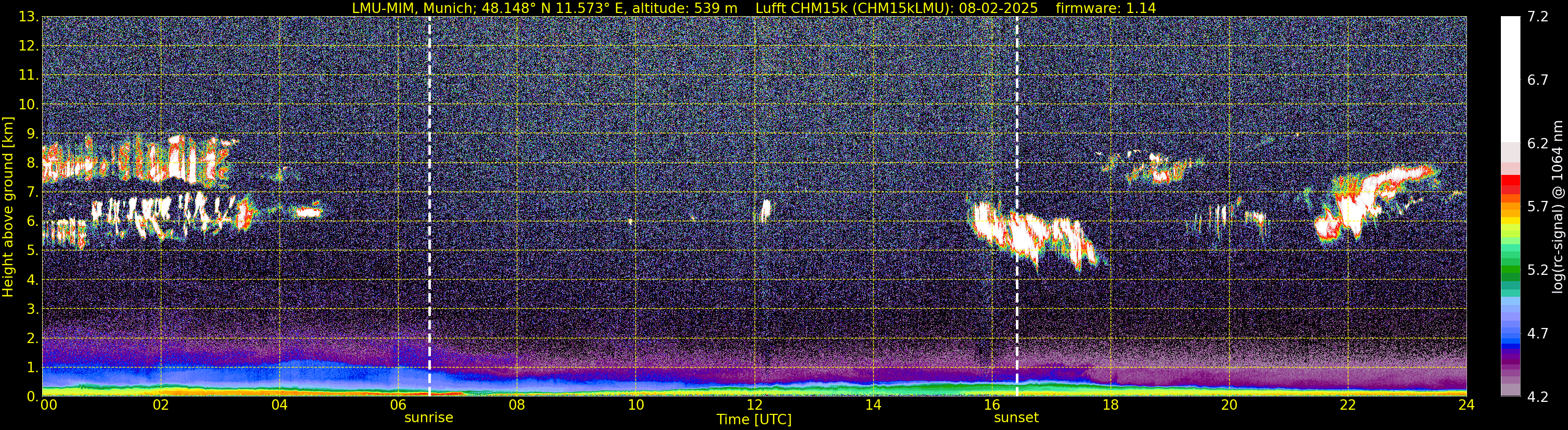Click the colorbar tick label 4.2
1568x430 pixels.
1538,397
